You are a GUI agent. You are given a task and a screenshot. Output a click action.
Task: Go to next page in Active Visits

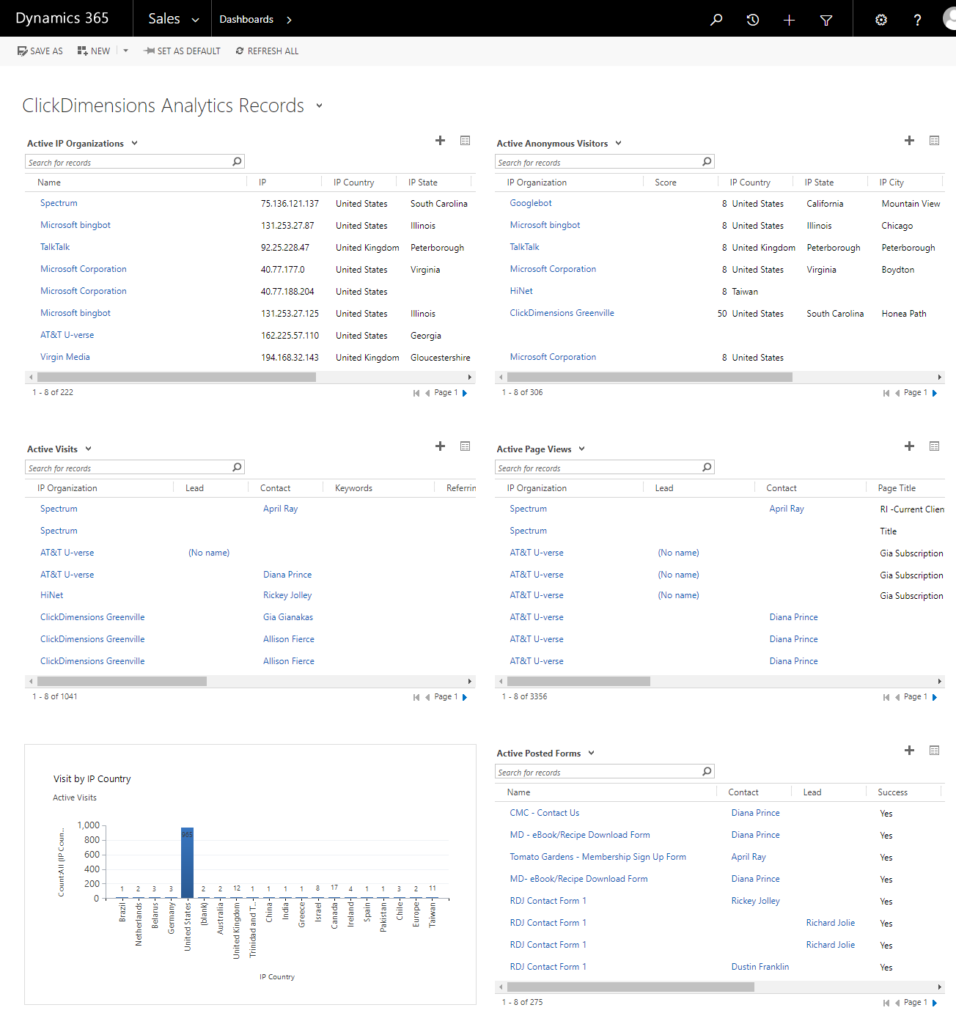(x=465, y=697)
